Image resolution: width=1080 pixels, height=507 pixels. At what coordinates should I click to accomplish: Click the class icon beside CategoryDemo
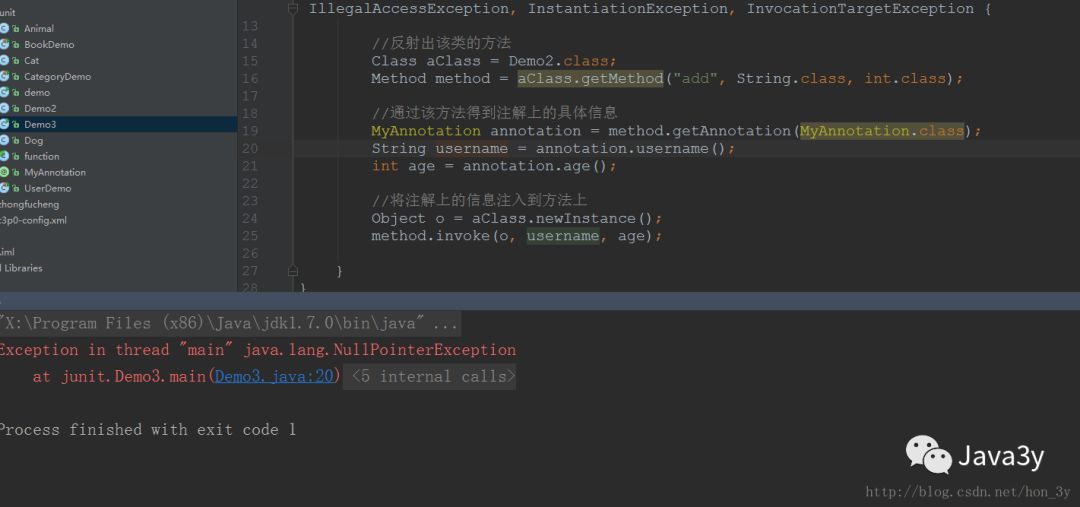[x=4, y=76]
